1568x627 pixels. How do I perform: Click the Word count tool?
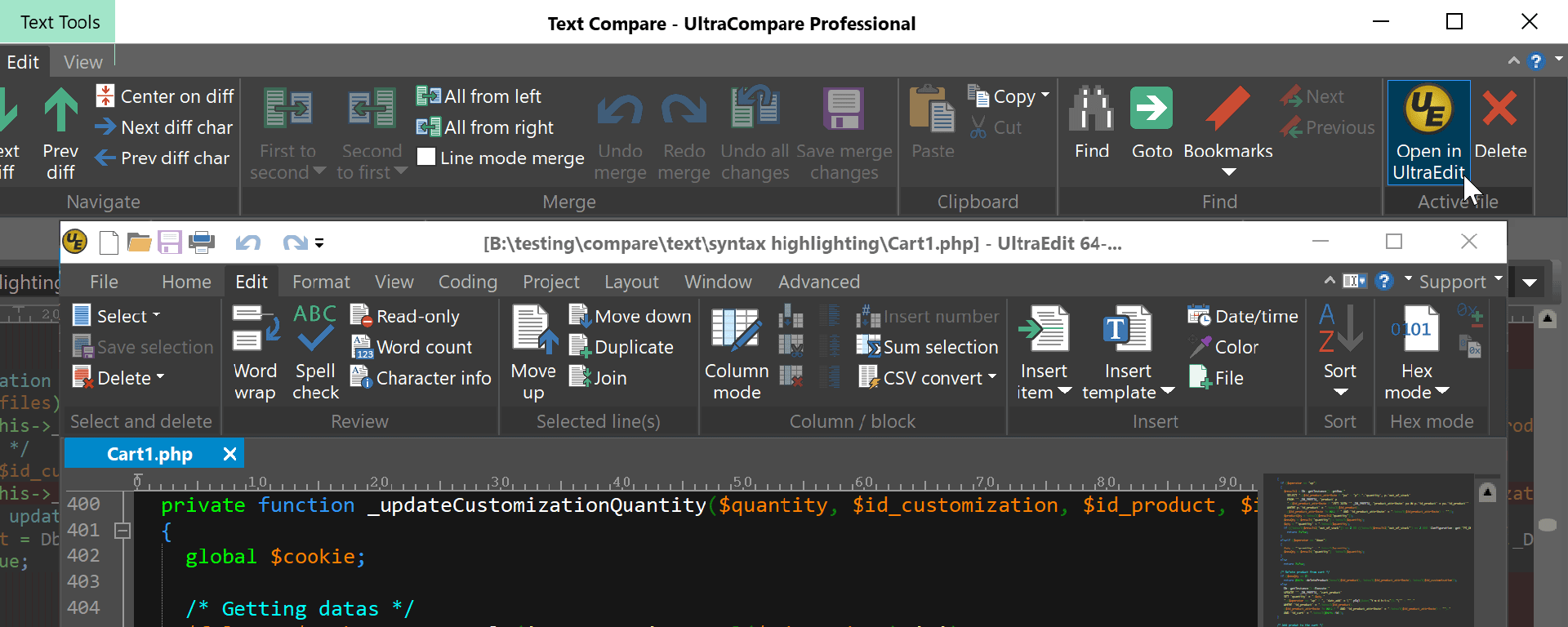(x=412, y=347)
